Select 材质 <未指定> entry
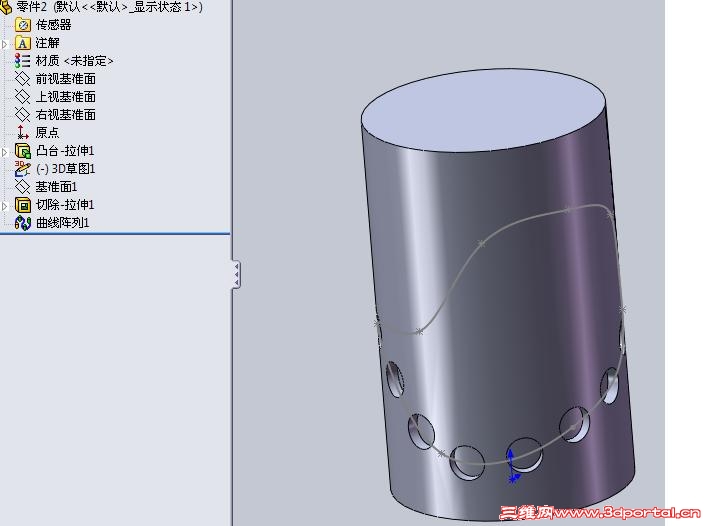Viewport: 720px width, 526px height. tap(74, 61)
